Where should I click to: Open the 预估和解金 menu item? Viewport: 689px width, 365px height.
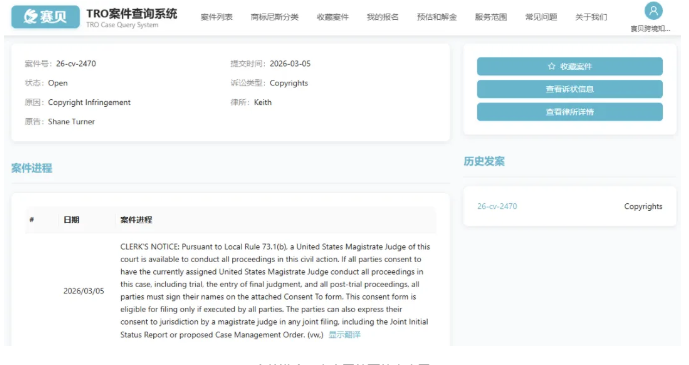(437, 17)
